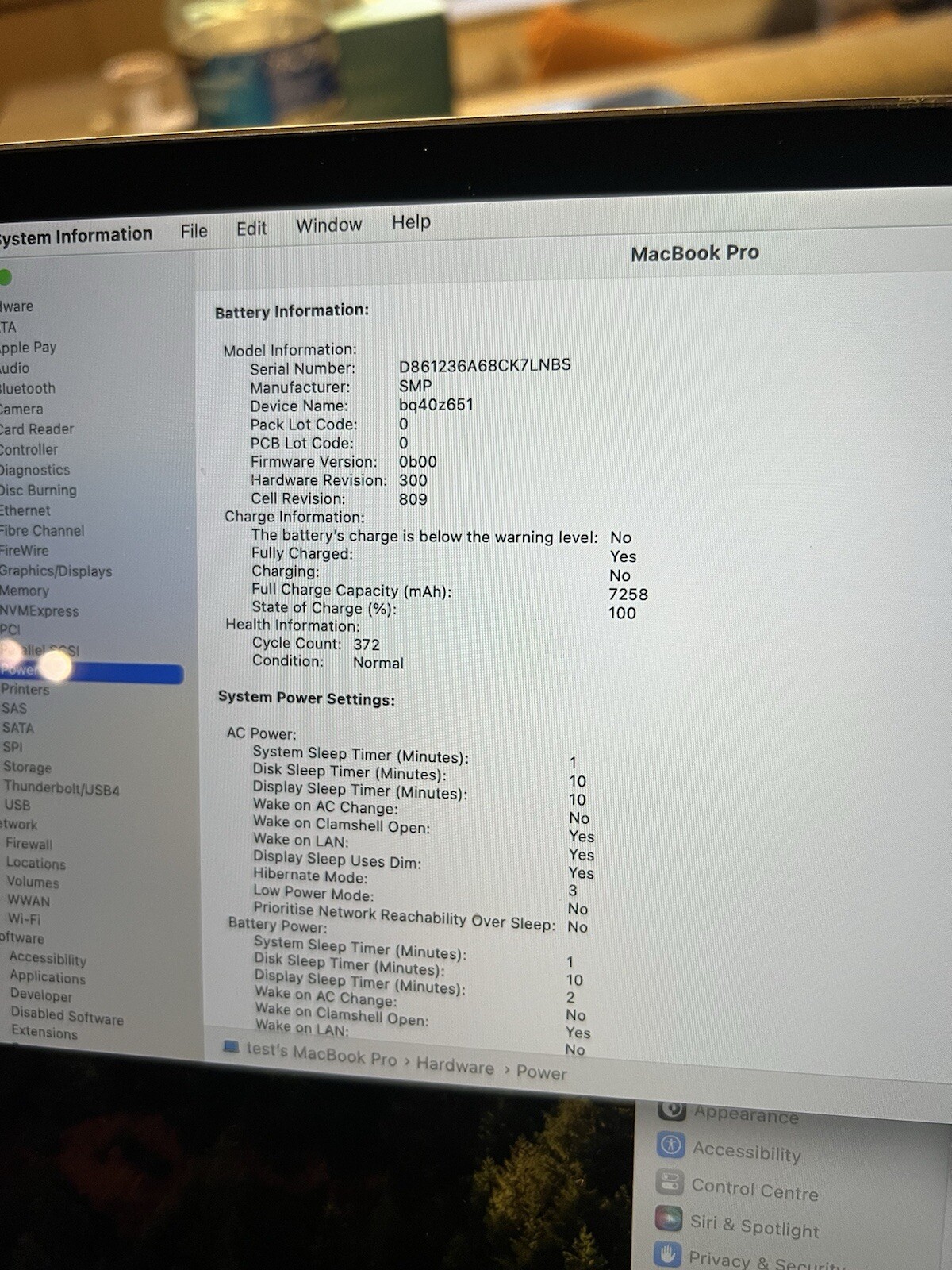Select USB in the sidebar
The height and width of the screenshot is (1270, 952).
(x=17, y=805)
